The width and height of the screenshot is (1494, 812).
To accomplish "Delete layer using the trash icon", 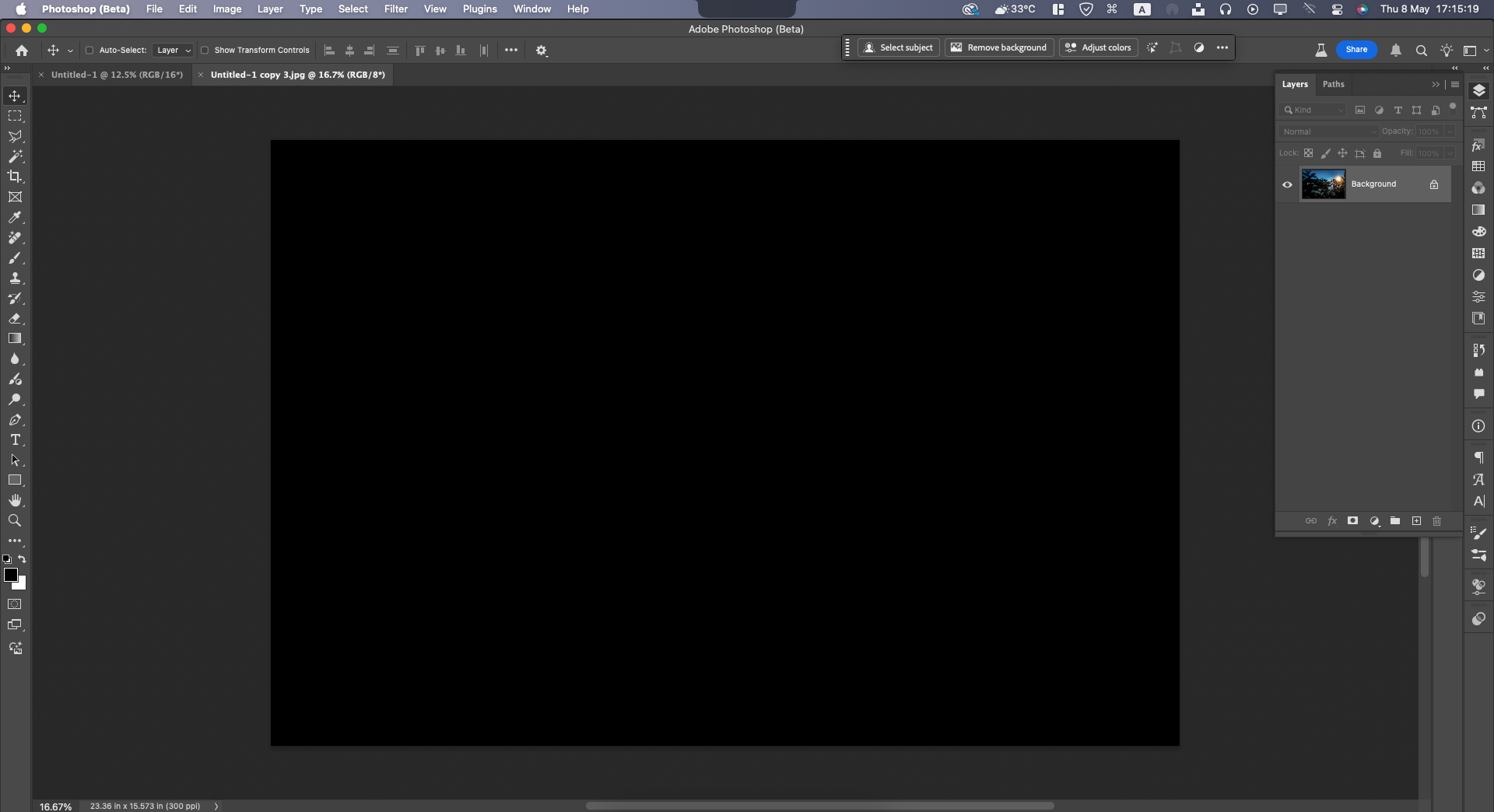I will (1437, 521).
